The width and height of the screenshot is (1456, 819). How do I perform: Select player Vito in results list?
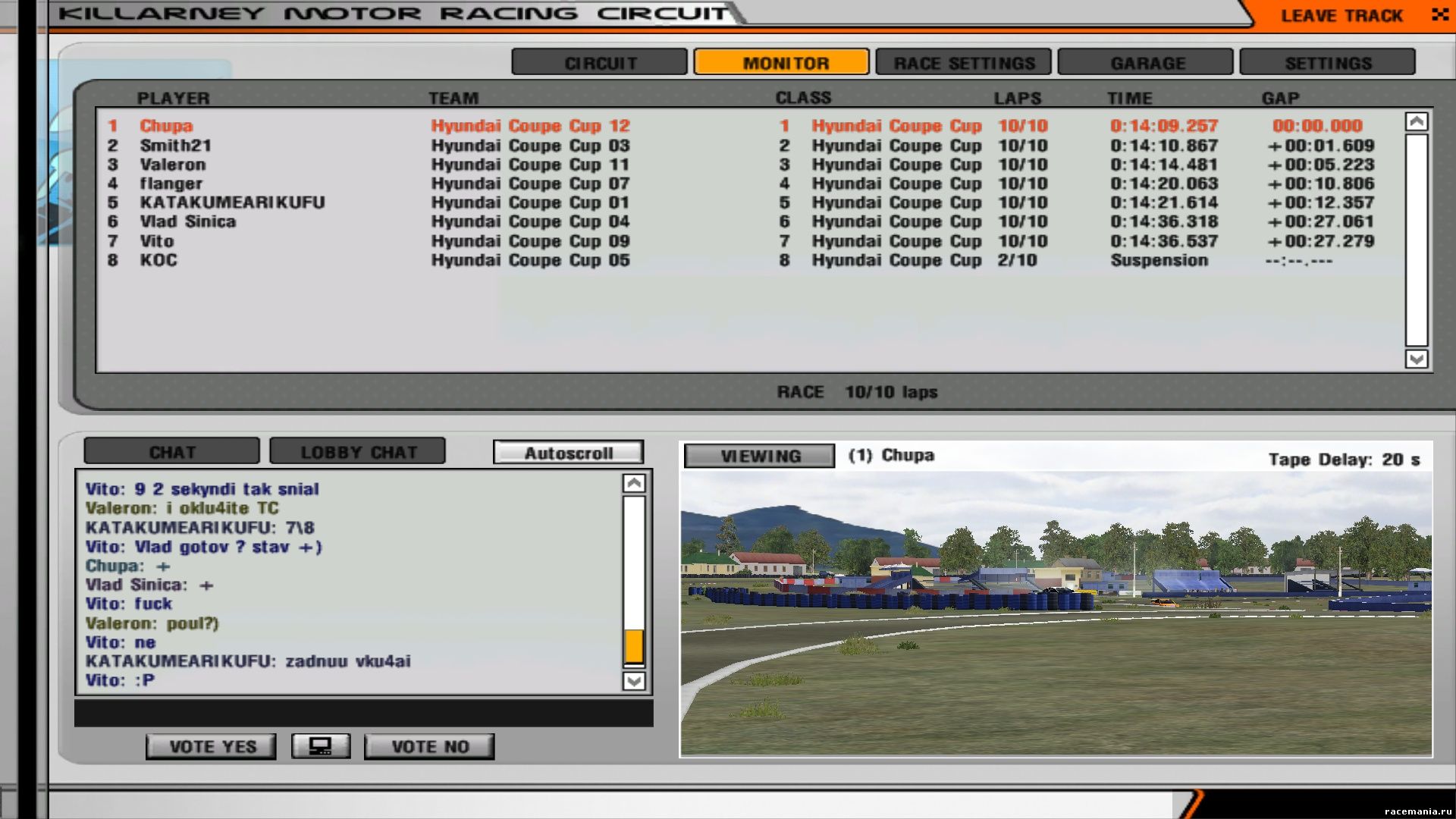156,241
